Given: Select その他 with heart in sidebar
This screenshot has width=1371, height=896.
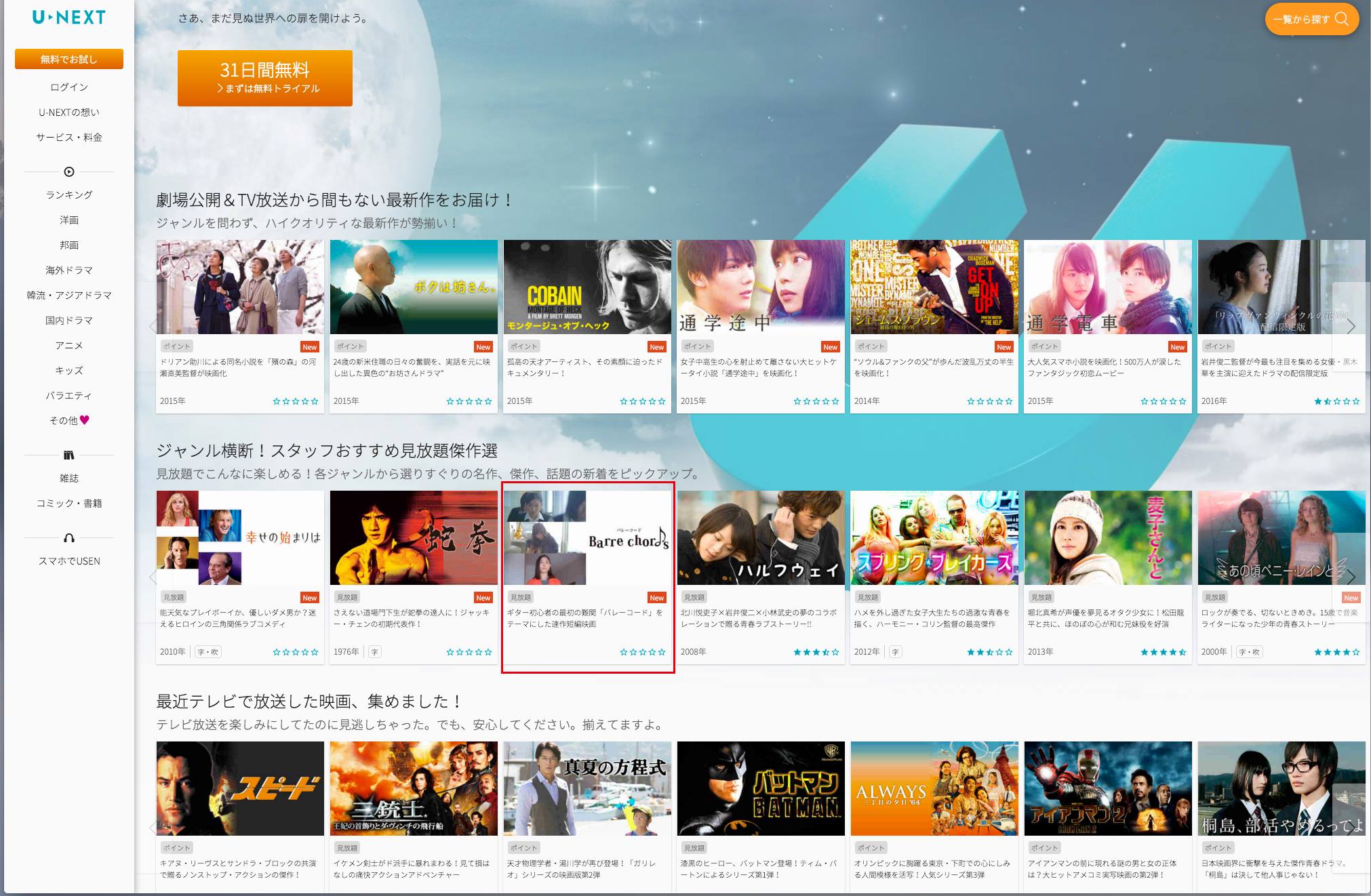Looking at the screenshot, I should (x=69, y=421).
